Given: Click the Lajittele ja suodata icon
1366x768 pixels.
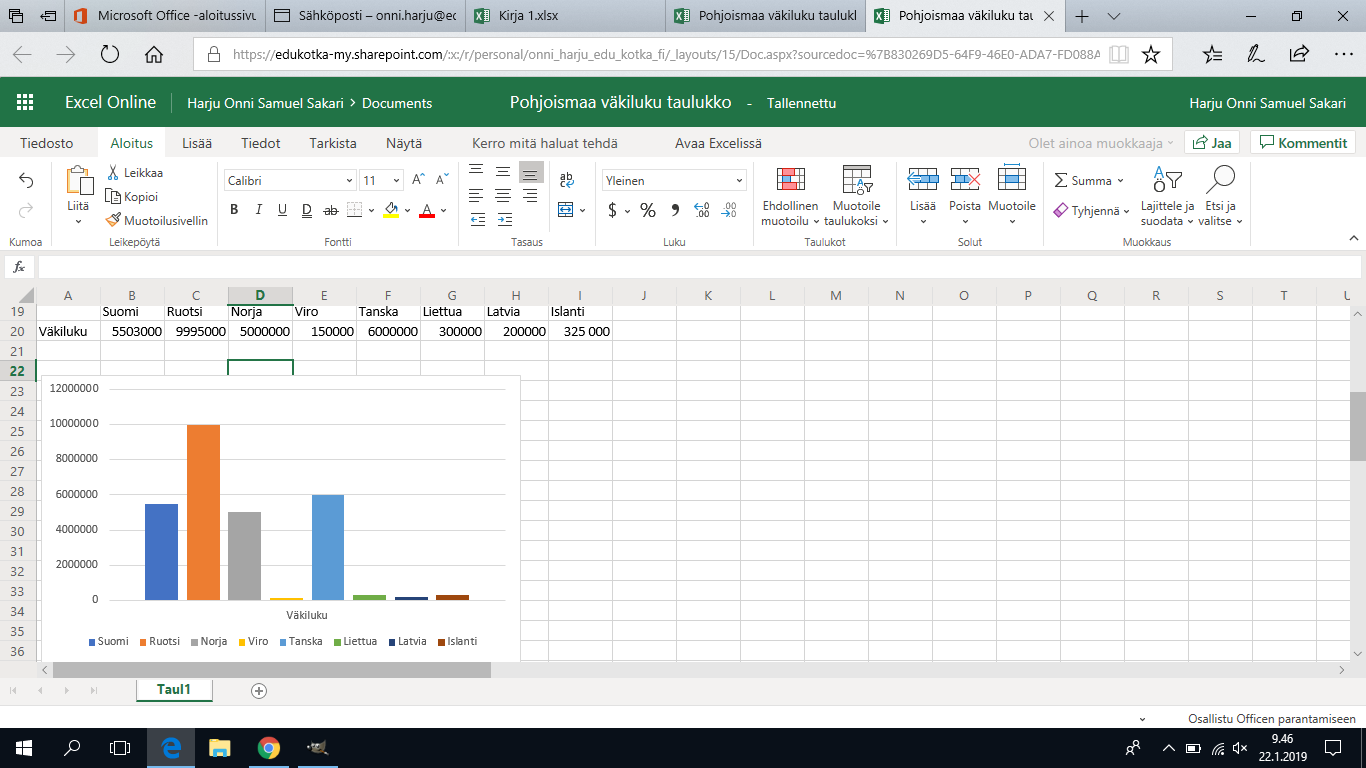Looking at the screenshot, I should (1167, 180).
